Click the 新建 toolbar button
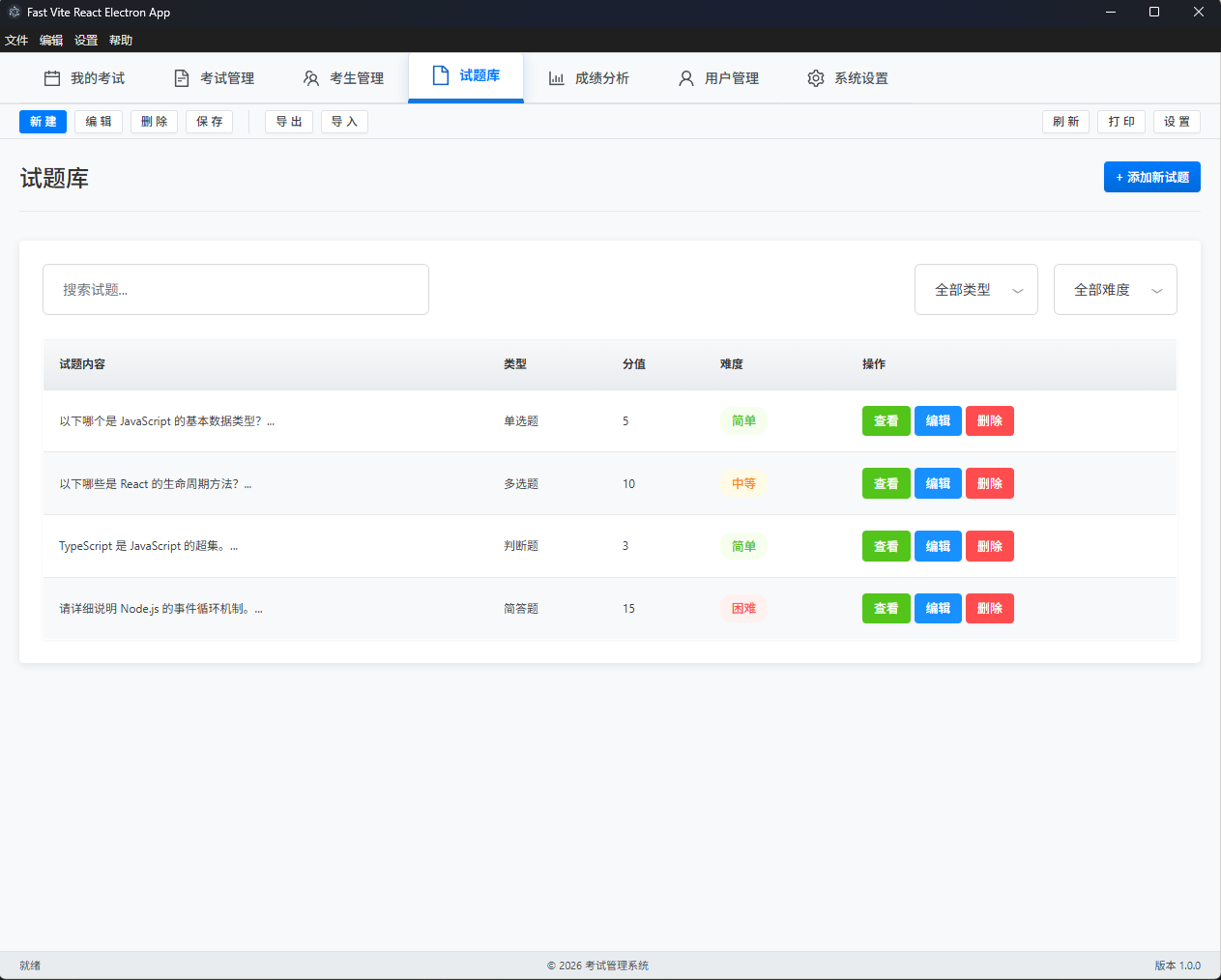This screenshot has width=1221, height=980. pyautogui.click(x=43, y=122)
